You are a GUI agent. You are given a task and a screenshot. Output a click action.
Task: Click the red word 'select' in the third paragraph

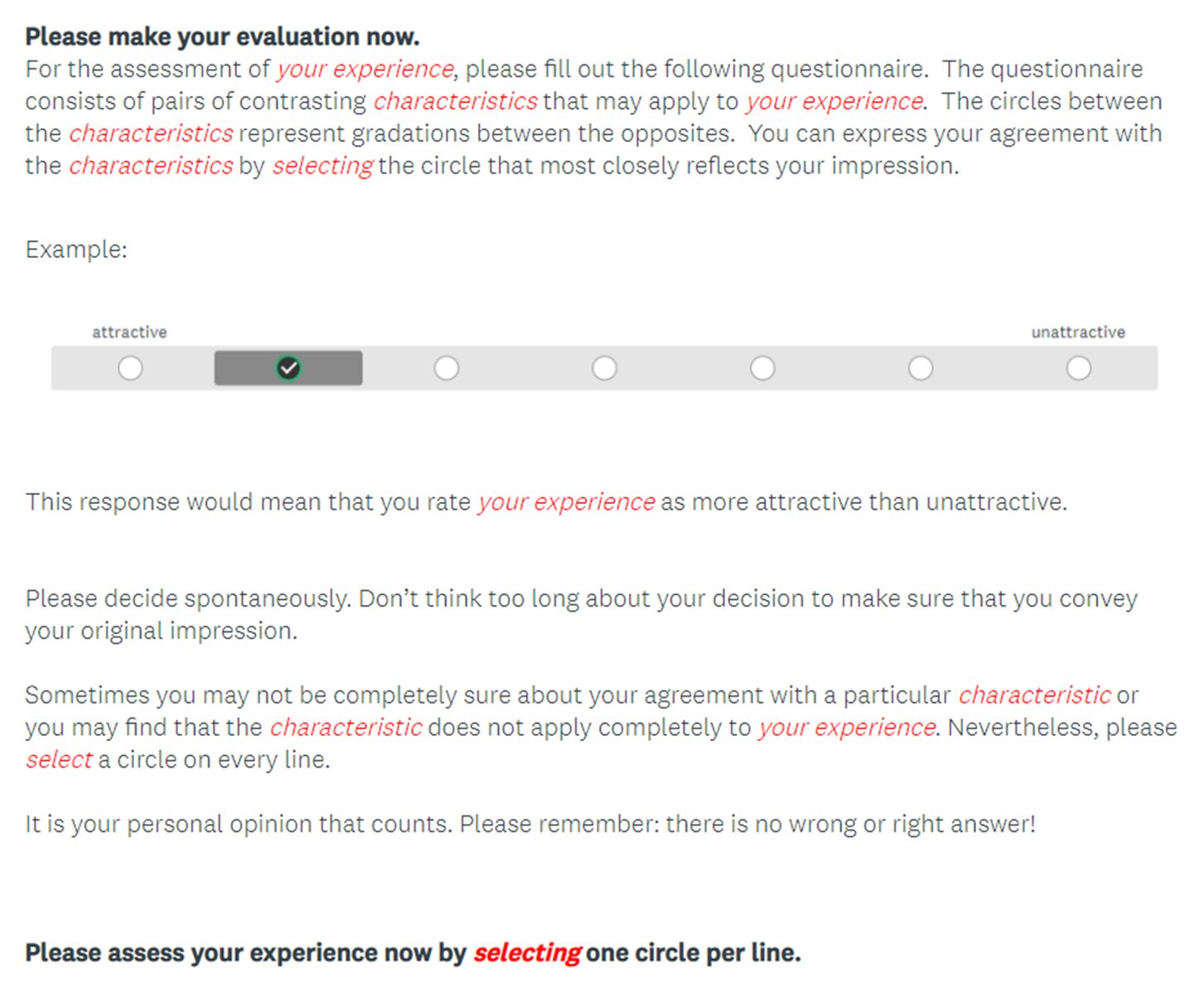pyautogui.click(x=58, y=759)
